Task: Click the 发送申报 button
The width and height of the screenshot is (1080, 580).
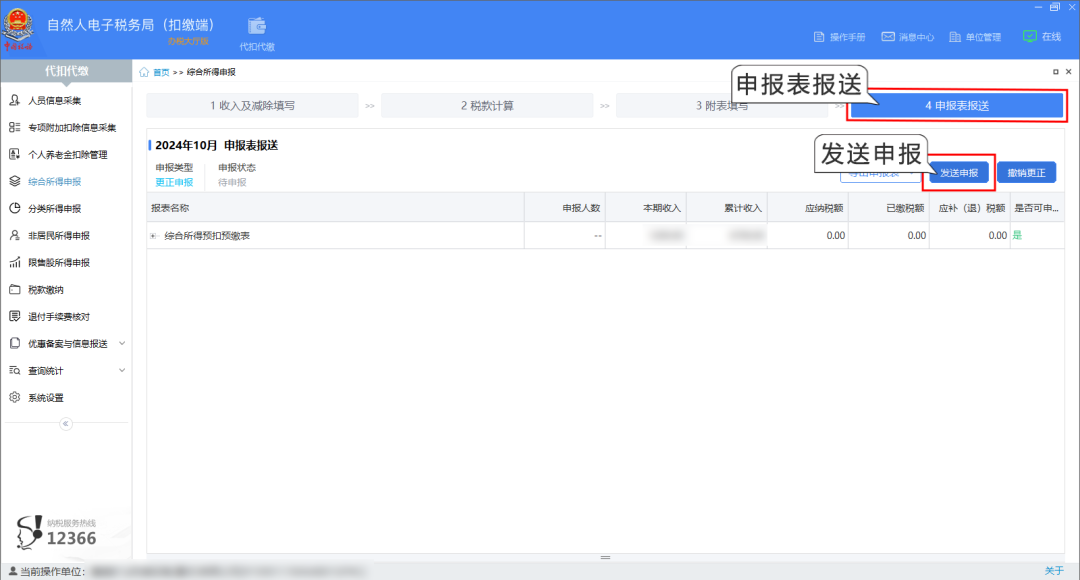Action: click(x=959, y=171)
